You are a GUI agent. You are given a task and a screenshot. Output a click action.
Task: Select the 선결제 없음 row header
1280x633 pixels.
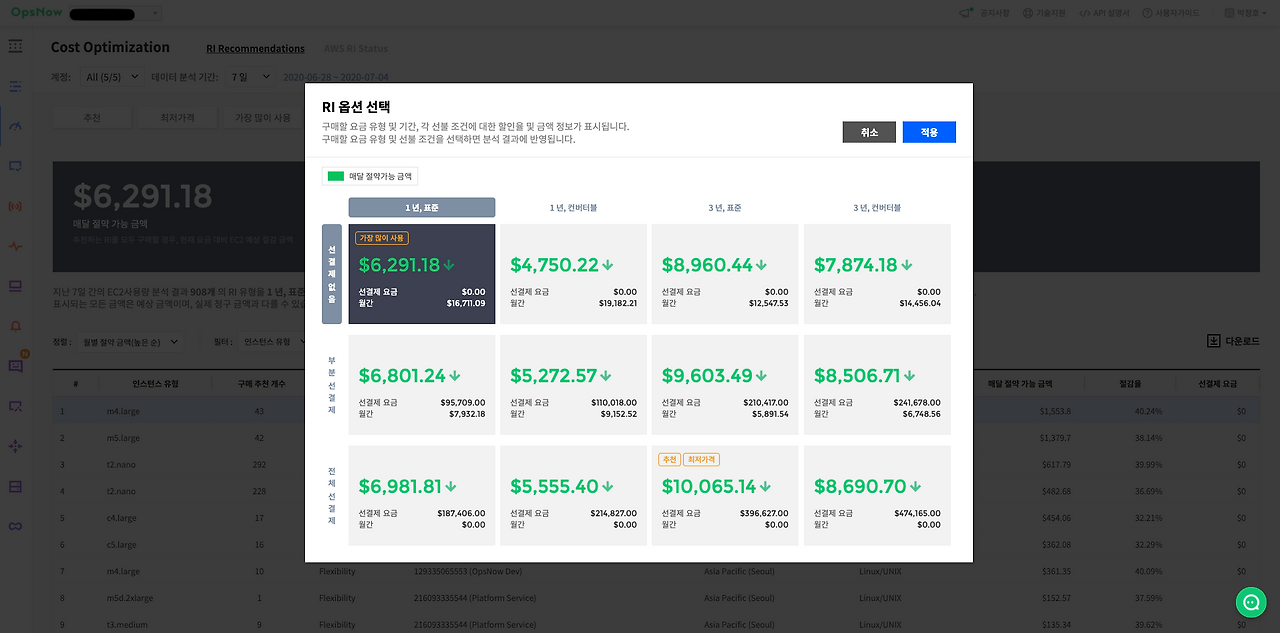(332, 274)
